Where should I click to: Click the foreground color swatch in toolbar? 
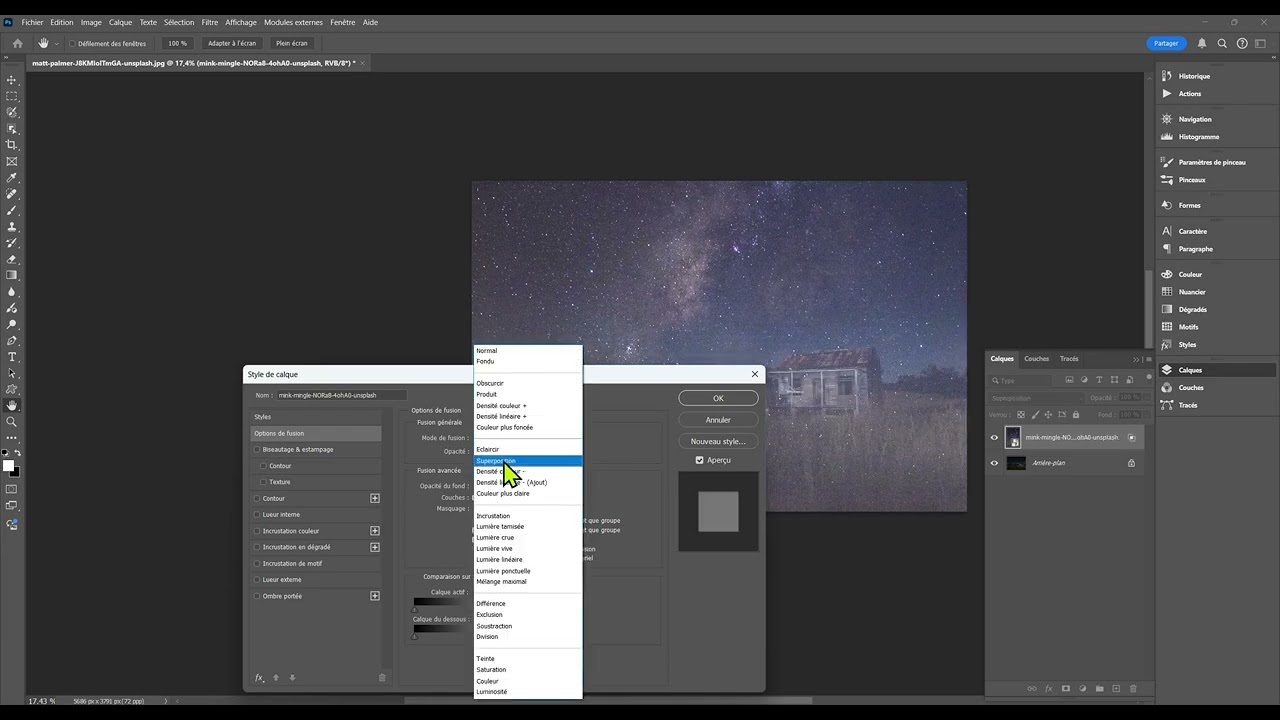coord(8,466)
